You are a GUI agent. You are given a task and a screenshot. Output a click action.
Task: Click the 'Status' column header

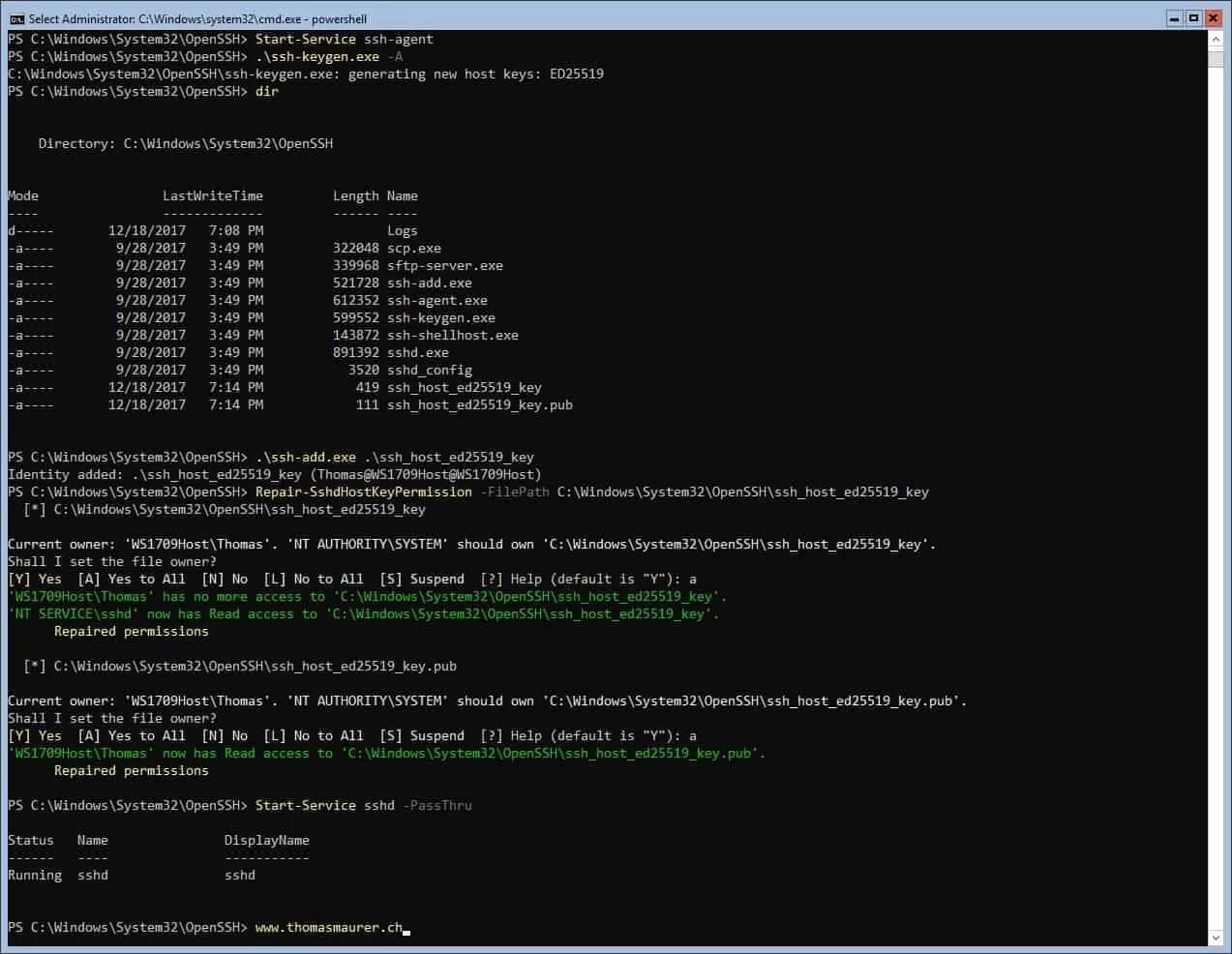pos(31,841)
